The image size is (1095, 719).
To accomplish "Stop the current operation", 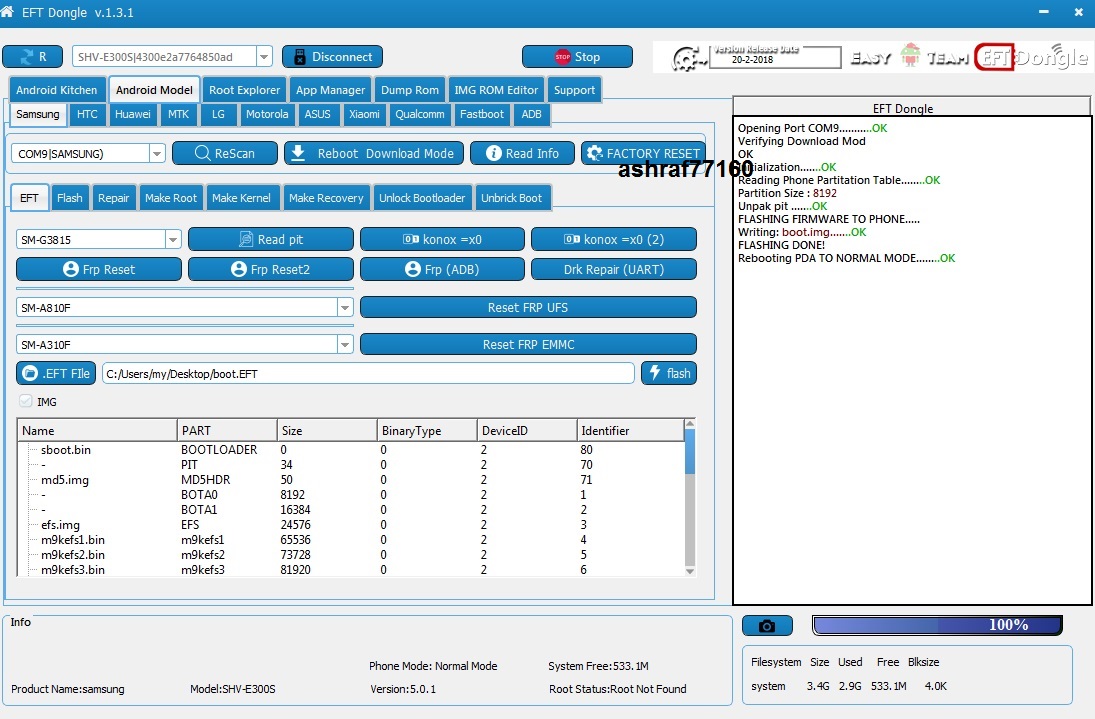I will 578,57.
